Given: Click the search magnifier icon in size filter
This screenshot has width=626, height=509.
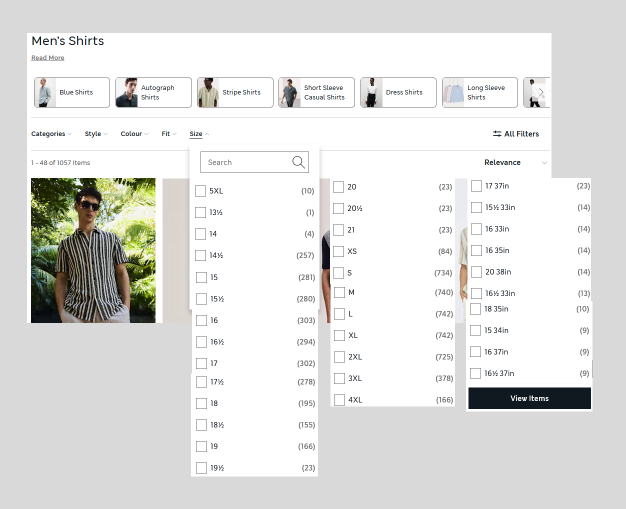Looking at the screenshot, I should point(298,162).
